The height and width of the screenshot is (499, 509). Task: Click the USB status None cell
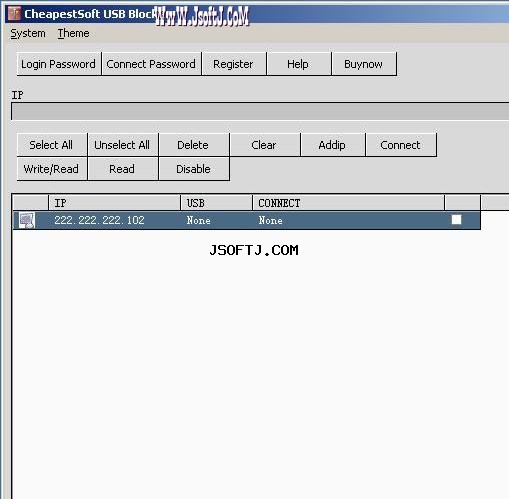[199, 220]
